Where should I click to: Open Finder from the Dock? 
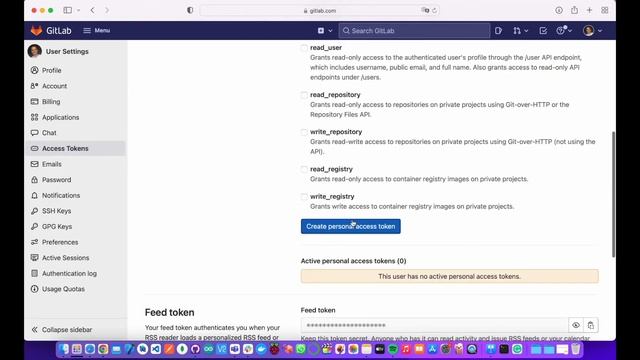click(64, 349)
